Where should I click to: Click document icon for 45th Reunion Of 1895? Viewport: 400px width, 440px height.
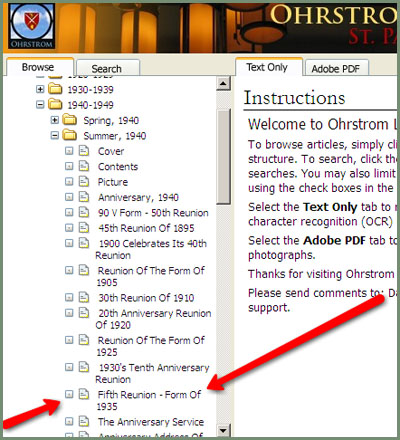pos(84,228)
